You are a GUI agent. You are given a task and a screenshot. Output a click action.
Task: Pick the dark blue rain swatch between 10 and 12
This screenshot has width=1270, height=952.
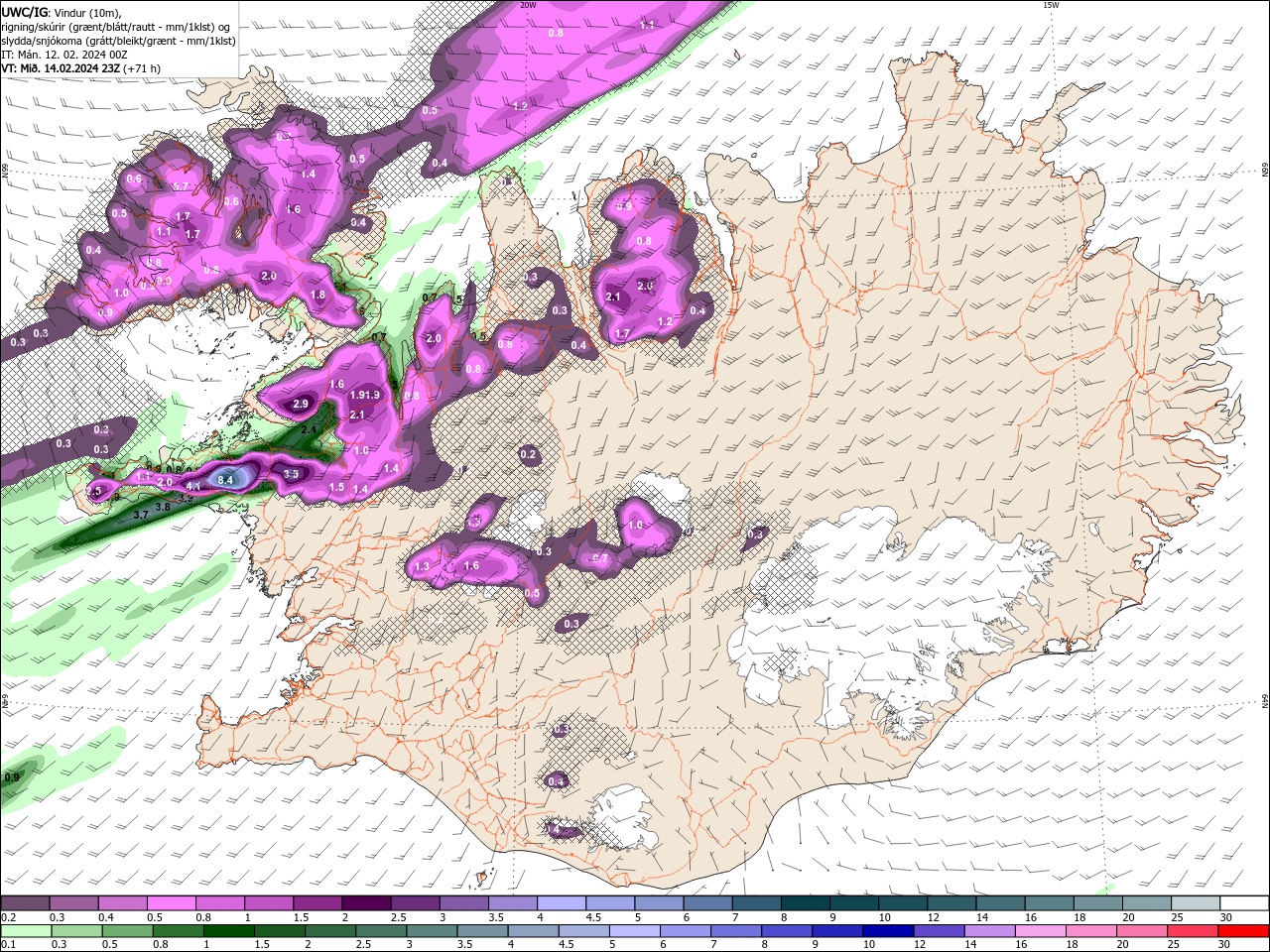point(889,931)
